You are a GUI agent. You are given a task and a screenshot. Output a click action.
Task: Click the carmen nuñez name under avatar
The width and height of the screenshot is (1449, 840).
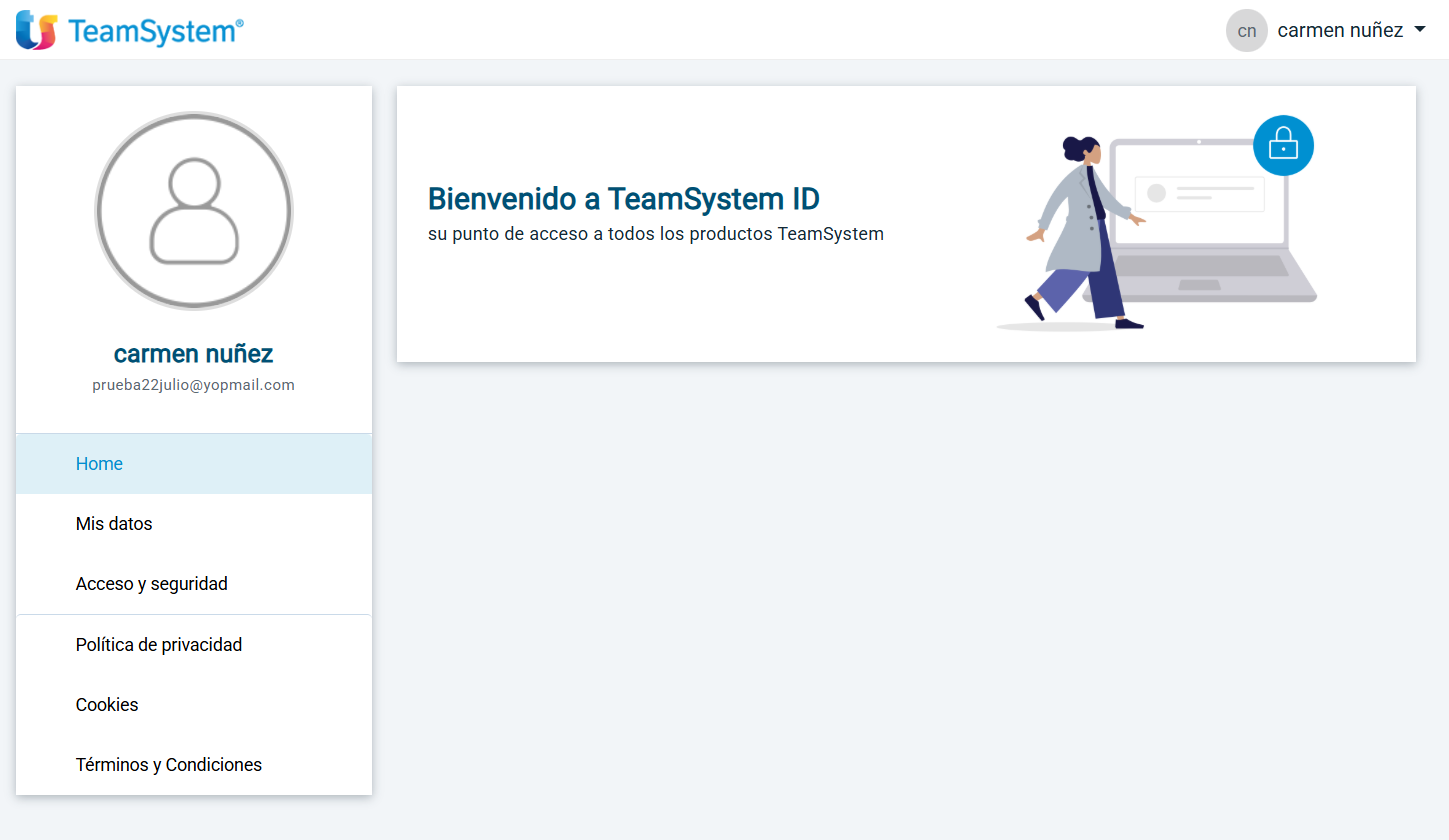click(x=194, y=354)
